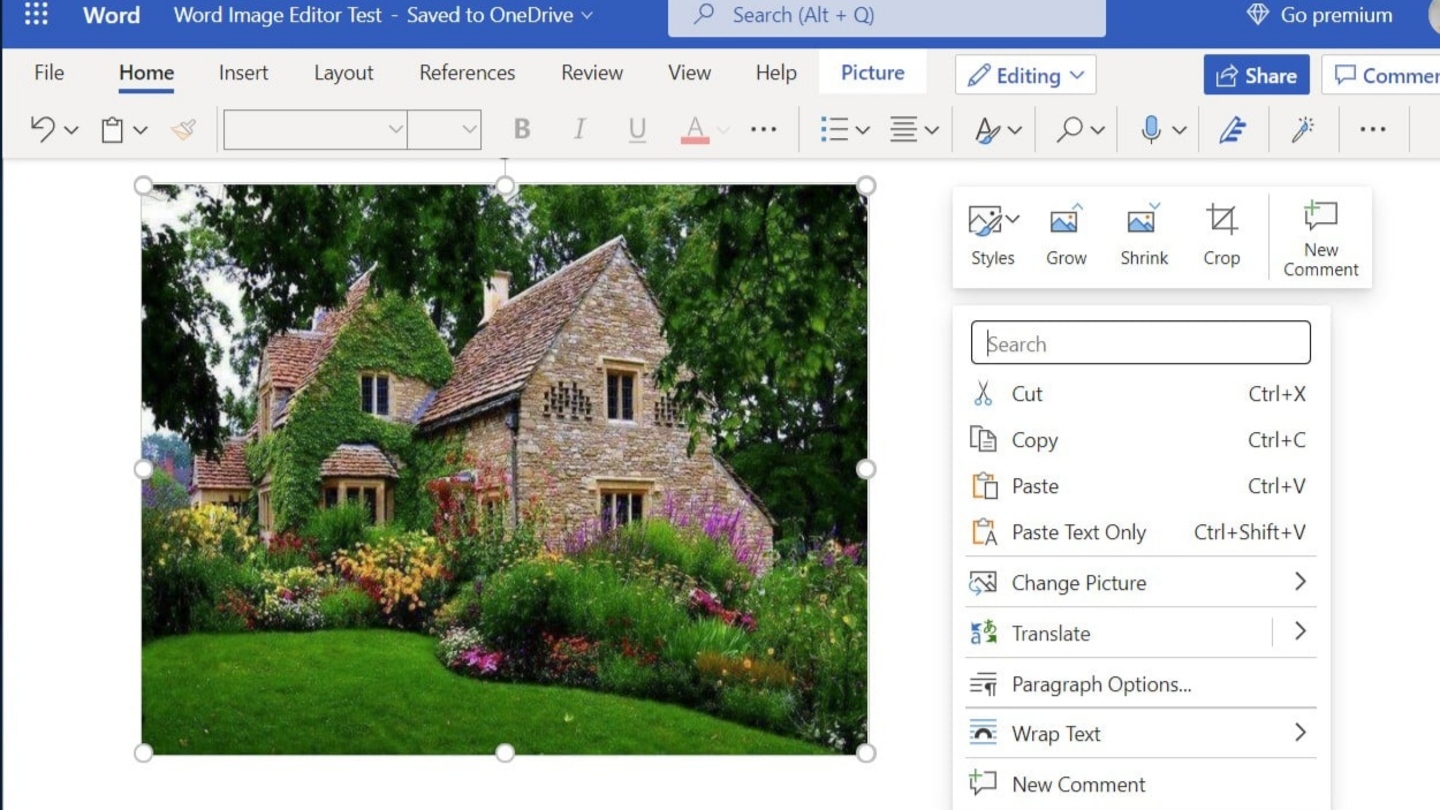Click the Editor pen icon in toolbar
Viewport: 1440px width, 810px height.
[x=1232, y=129]
